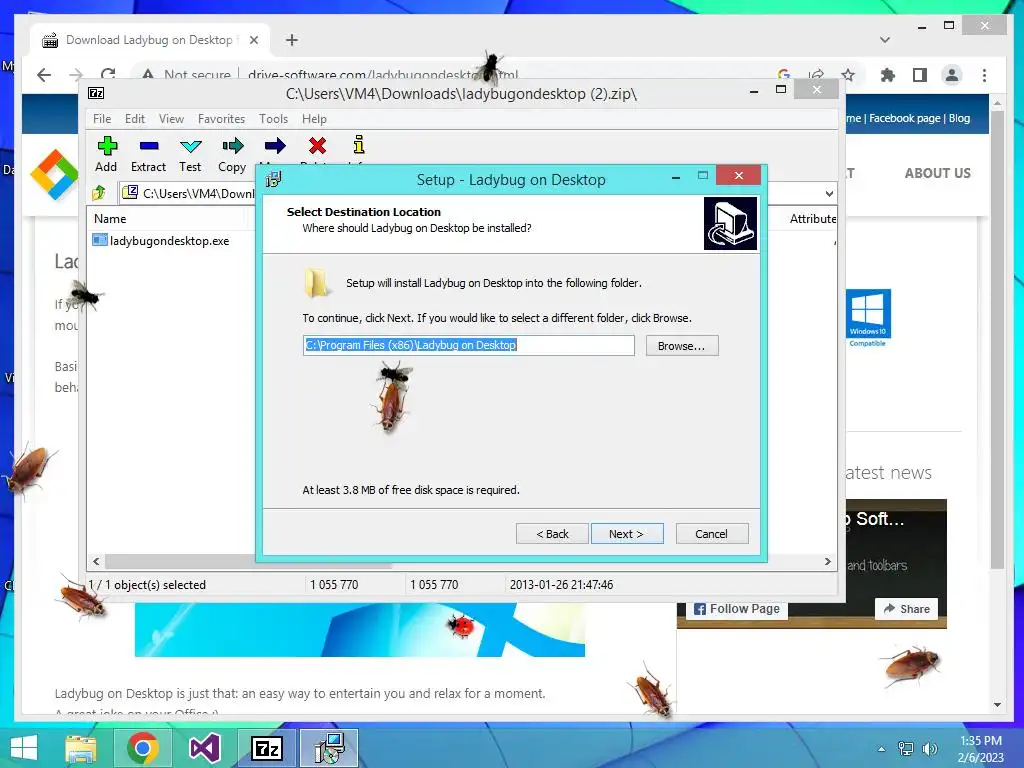The width and height of the screenshot is (1024, 768).
Task: Close Download Ladybug on Desktop tab
Action: point(254,40)
